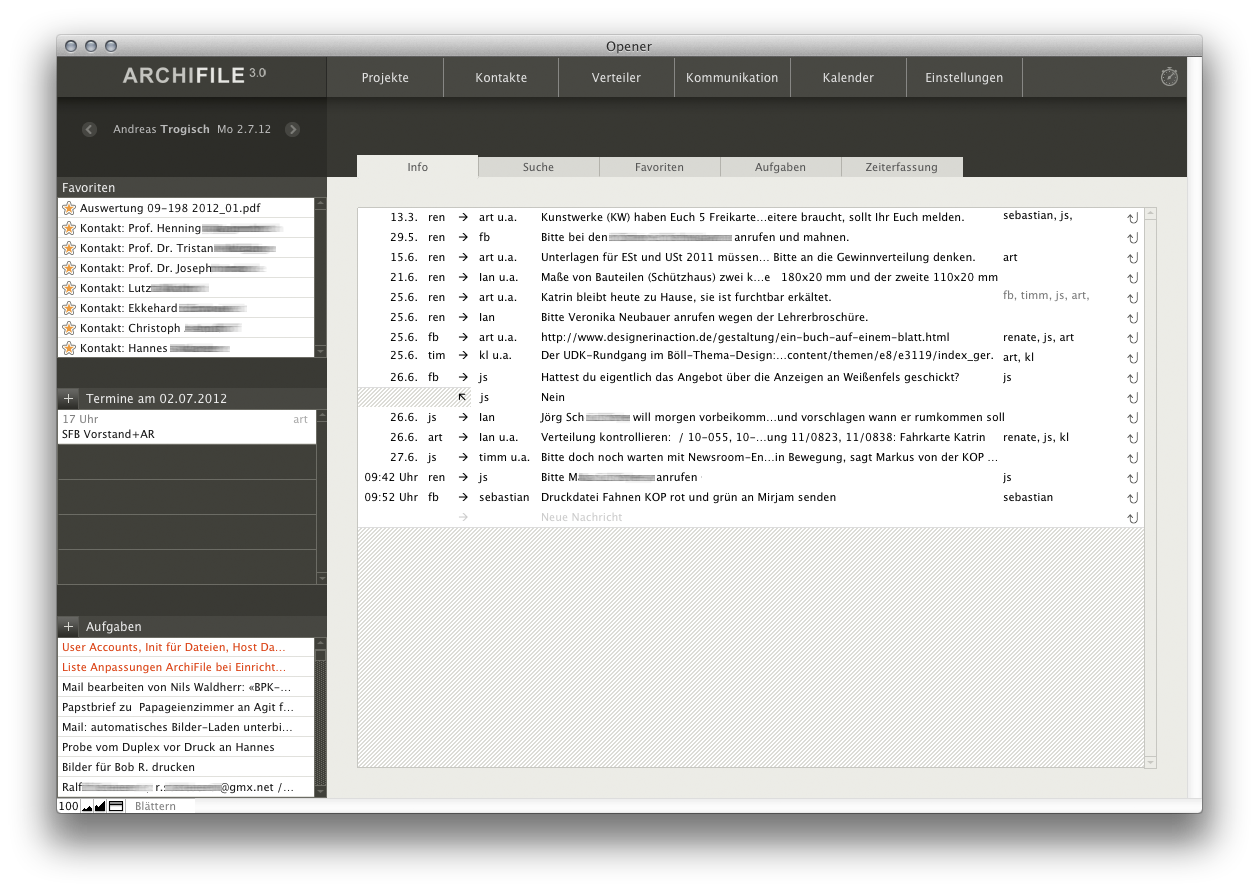Toggle the status area window icon
1259x892 pixels.
coord(116,806)
